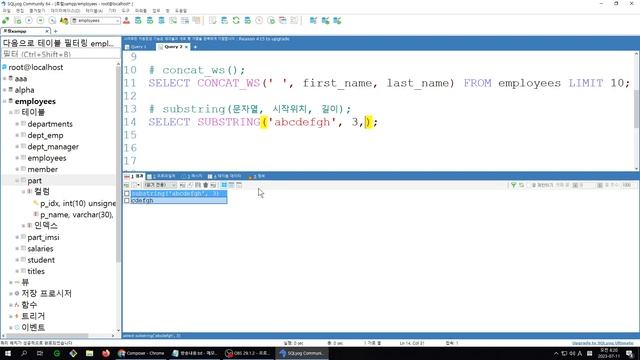
Task: Expand the aaa database node
Action: pos(5,78)
